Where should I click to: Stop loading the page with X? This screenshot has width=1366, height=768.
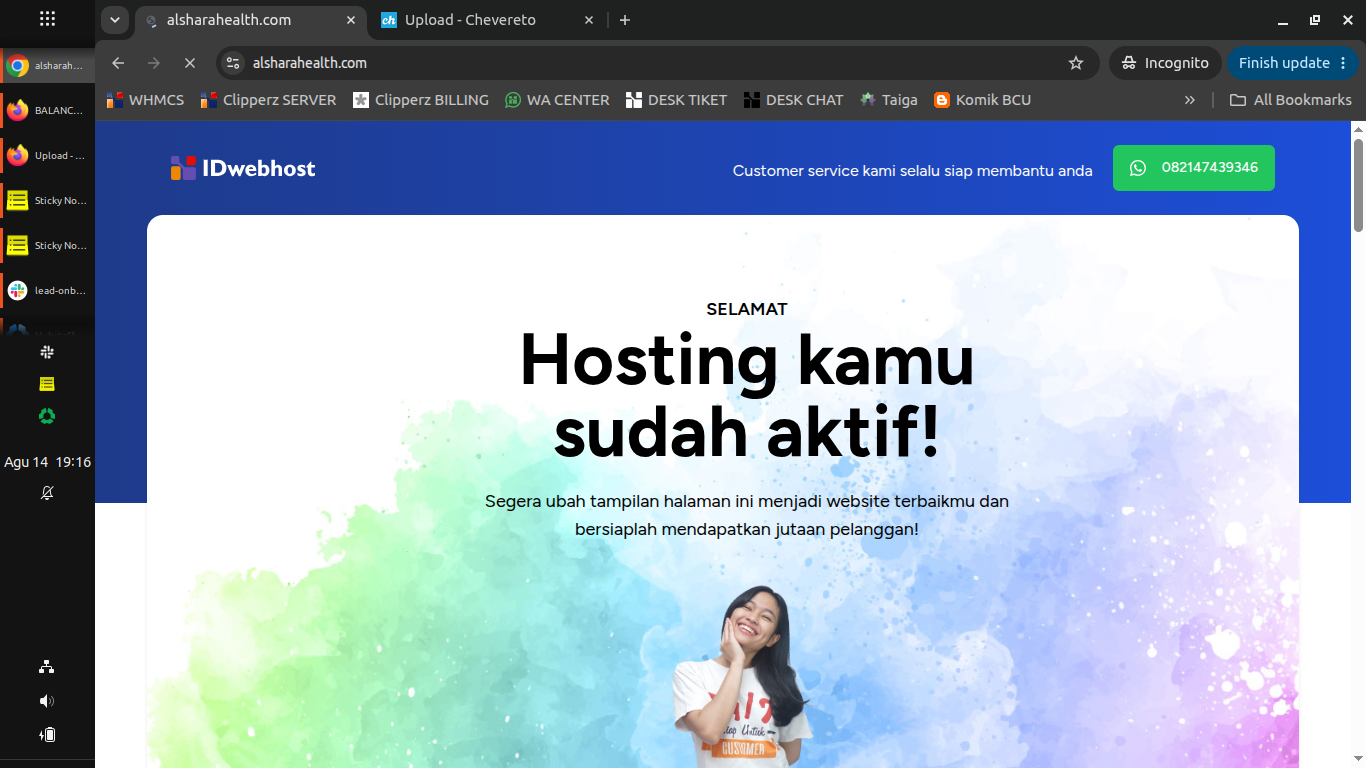(190, 63)
